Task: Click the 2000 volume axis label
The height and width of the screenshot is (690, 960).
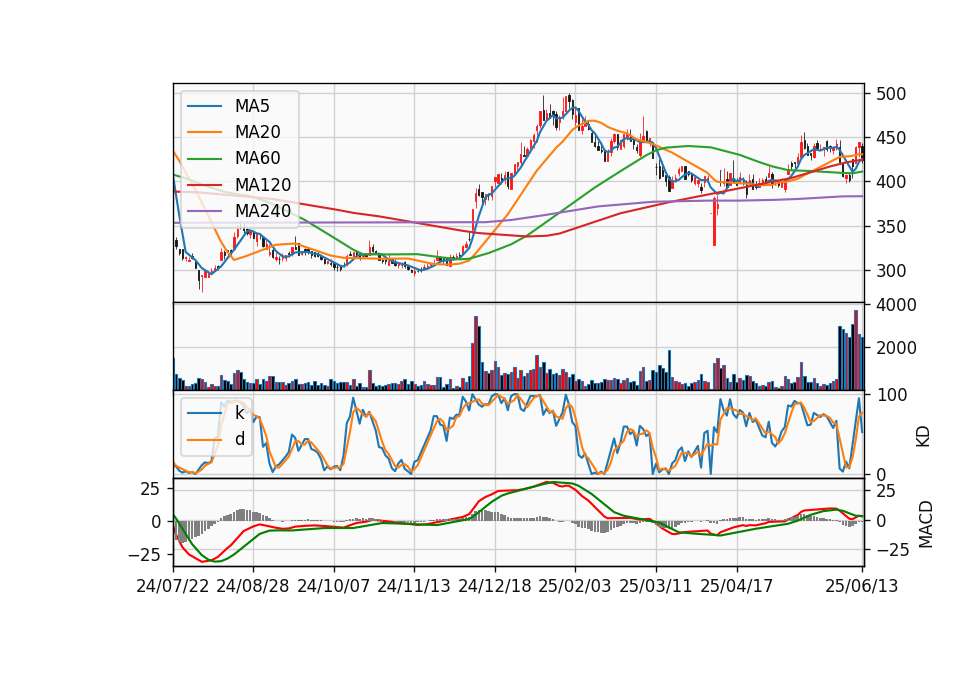Action: coord(896,348)
